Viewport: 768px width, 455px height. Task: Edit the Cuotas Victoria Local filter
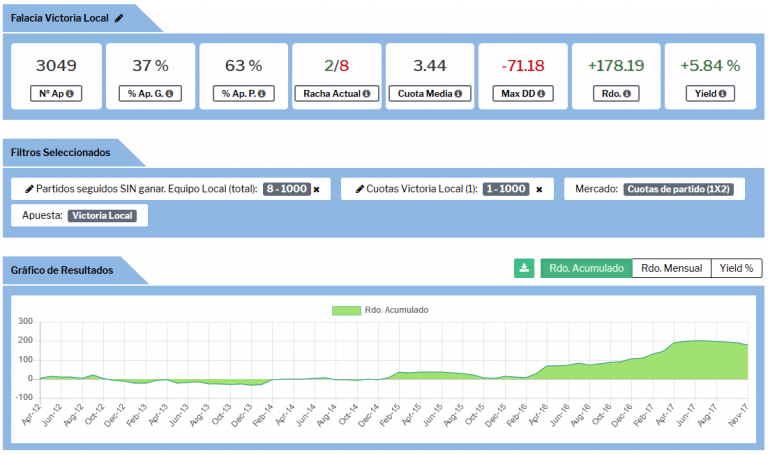357,189
